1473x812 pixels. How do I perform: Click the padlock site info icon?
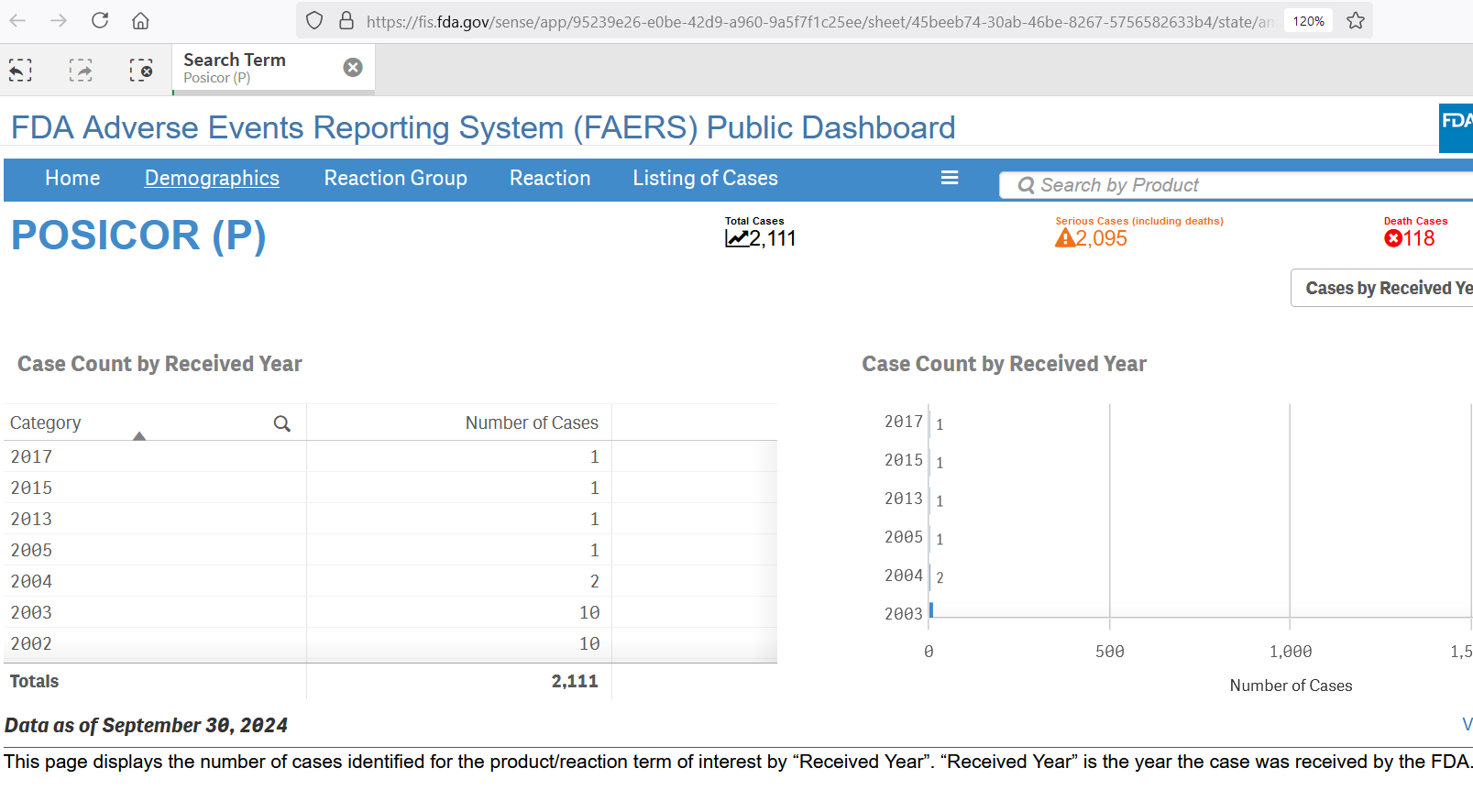pyautogui.click(x=346, y=20)
